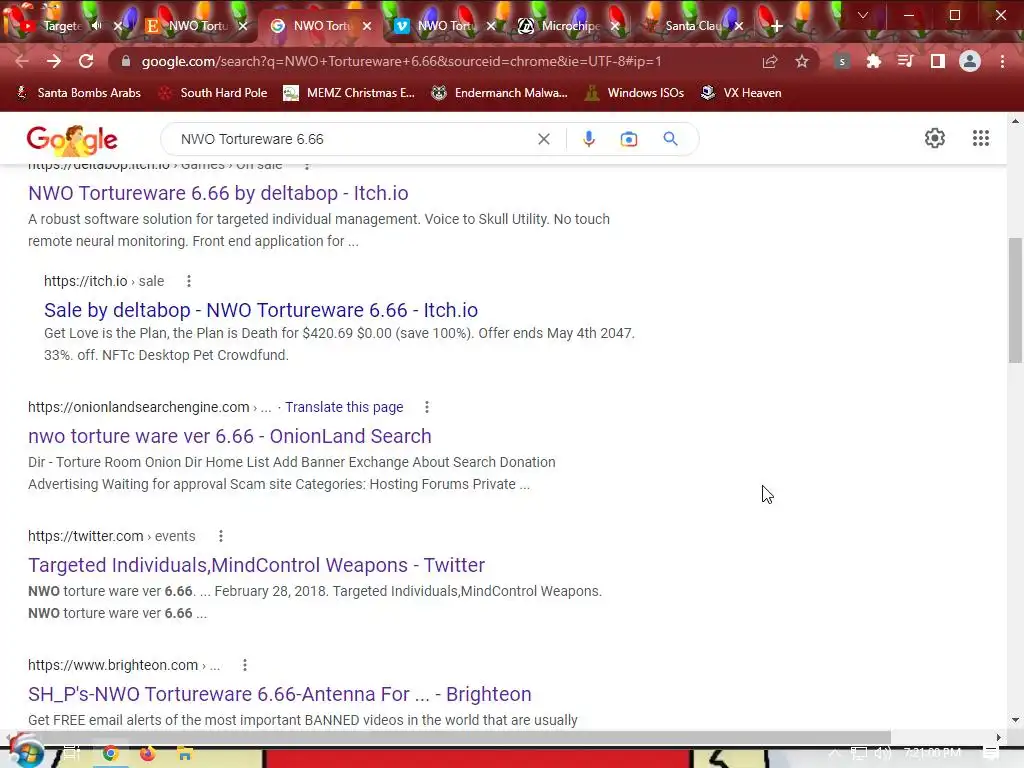Open Chrome from the taskbar

tap(110, 754)
